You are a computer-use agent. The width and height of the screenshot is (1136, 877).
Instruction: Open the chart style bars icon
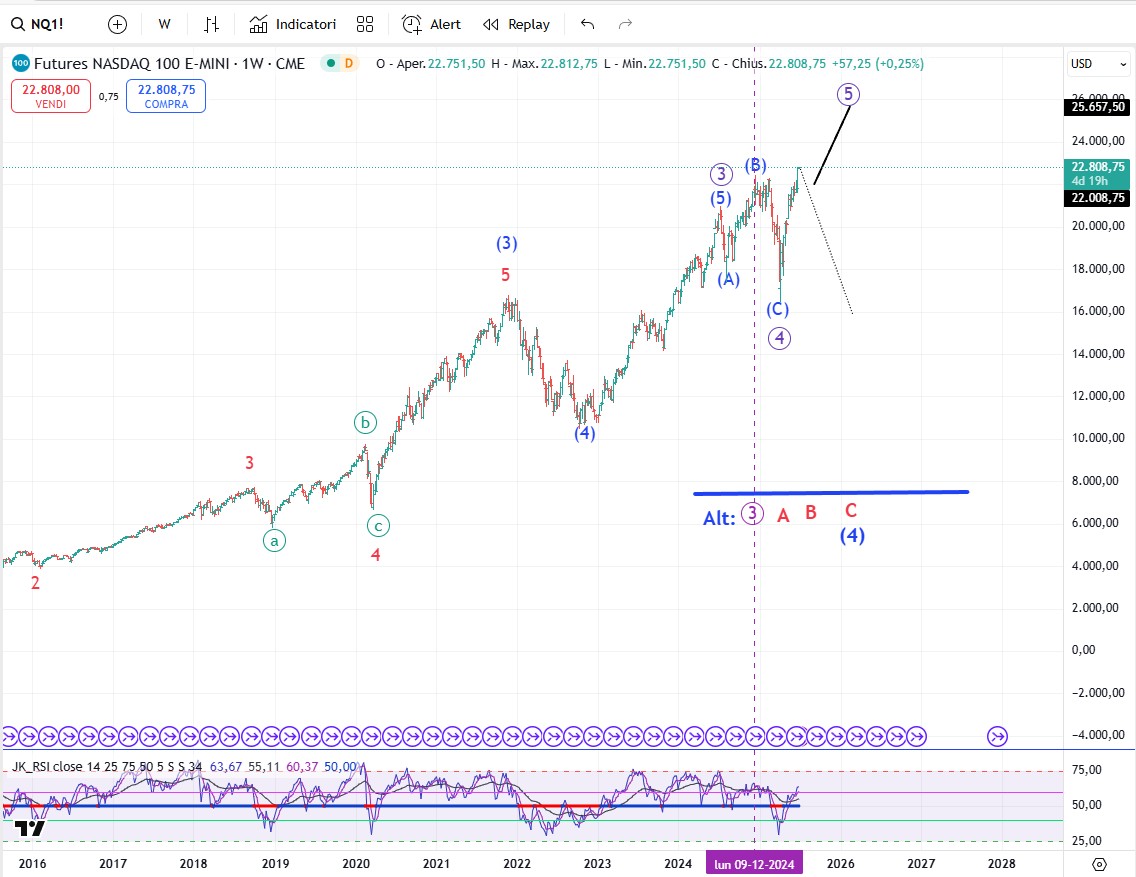(211, 25)
